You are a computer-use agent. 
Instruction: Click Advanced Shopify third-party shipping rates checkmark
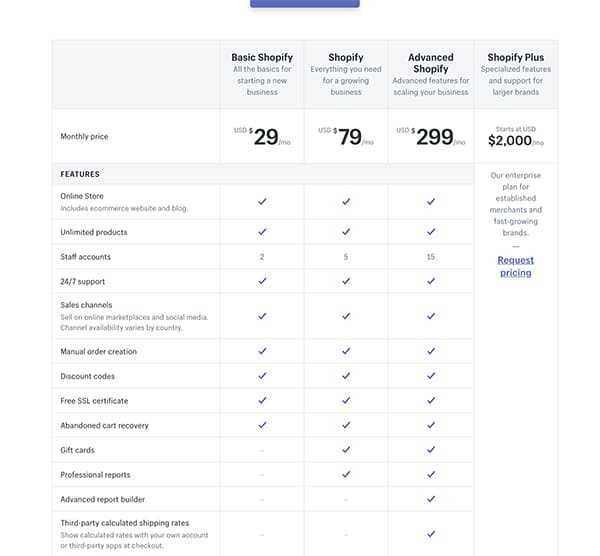431,534
